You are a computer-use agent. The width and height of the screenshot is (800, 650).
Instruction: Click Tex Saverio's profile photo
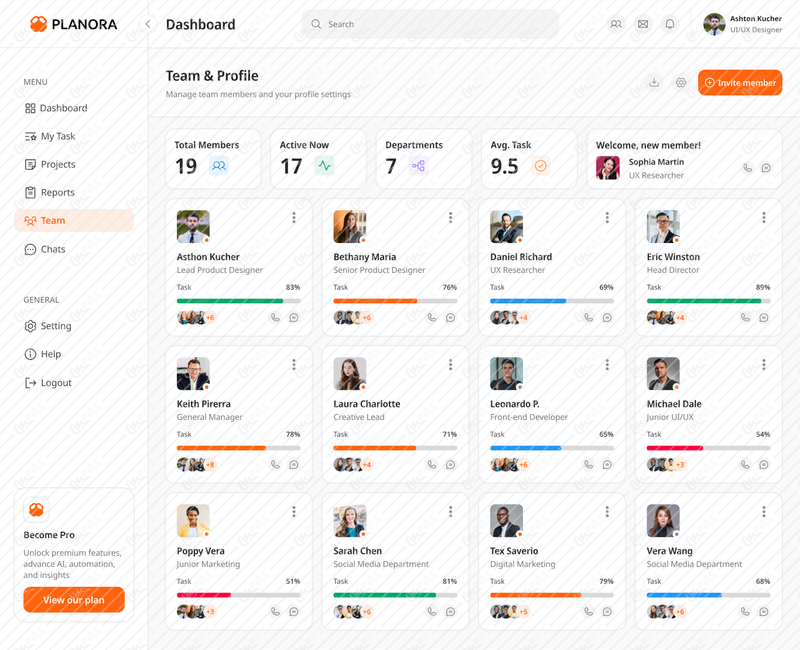(x=506, y=520)
